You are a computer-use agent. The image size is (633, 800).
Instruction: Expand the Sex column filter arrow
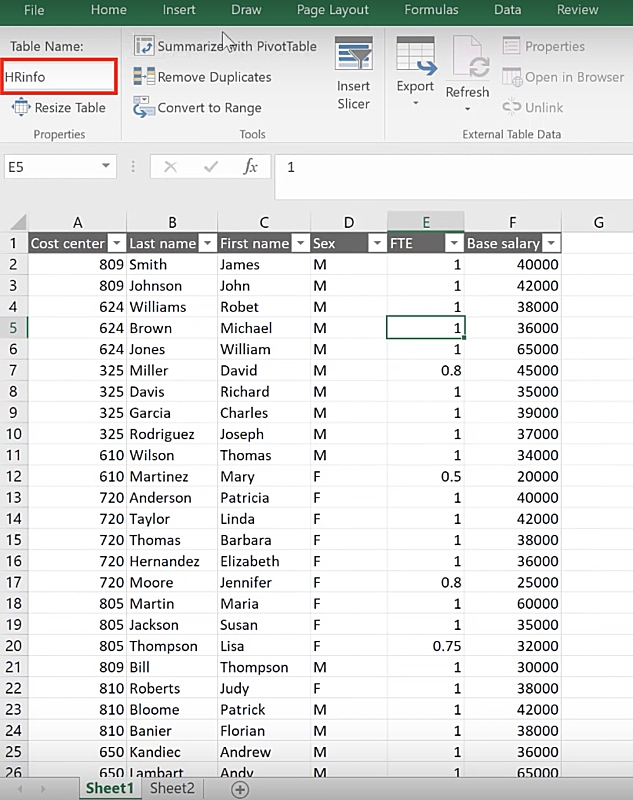pos(377,243)
